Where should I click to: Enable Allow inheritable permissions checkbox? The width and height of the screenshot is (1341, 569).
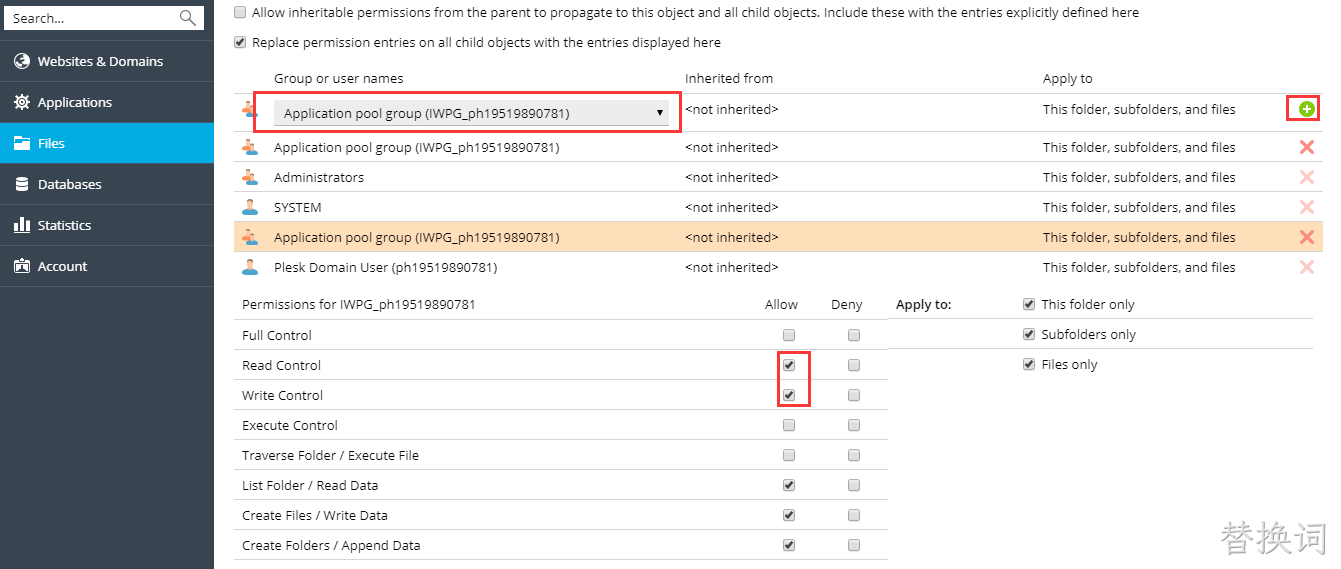(x=240, y=13)
